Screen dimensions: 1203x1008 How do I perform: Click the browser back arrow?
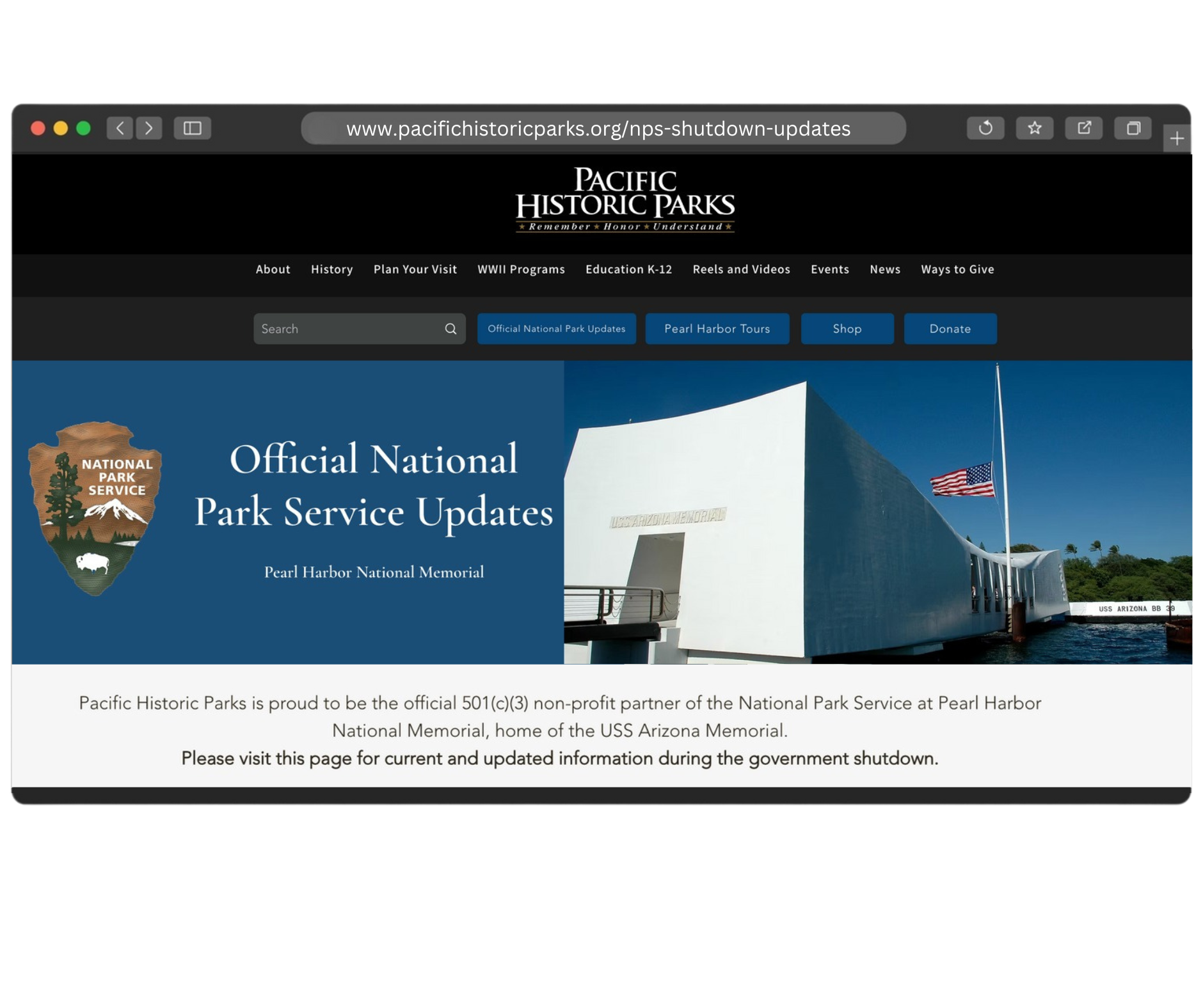tap(120, 129)
